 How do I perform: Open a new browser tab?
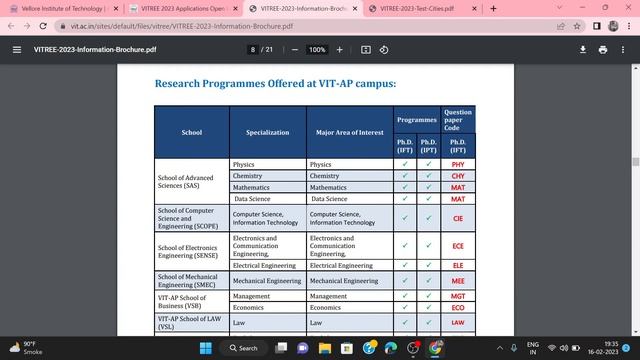493,9
